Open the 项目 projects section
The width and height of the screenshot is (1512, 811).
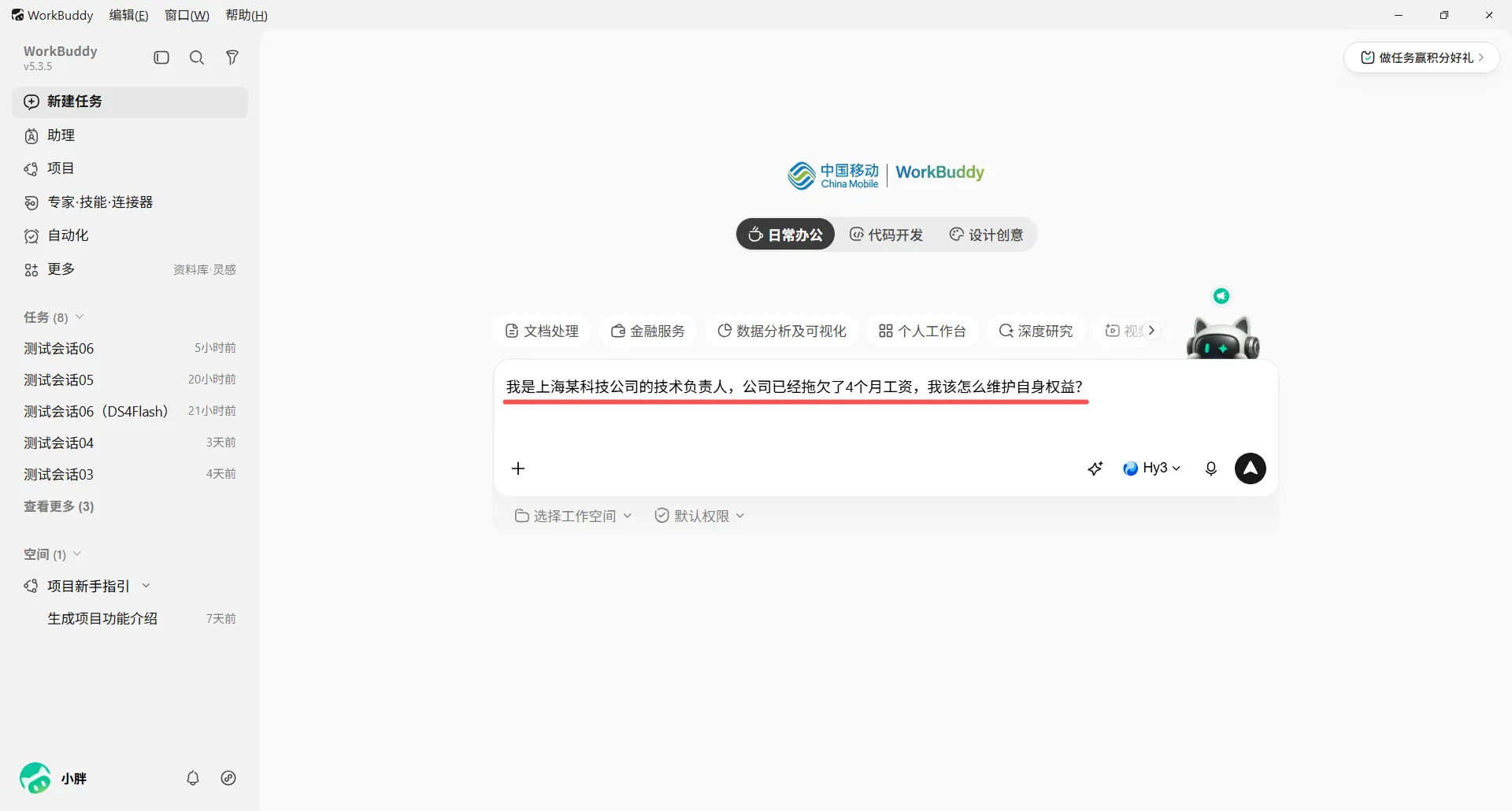coord(130,168)
